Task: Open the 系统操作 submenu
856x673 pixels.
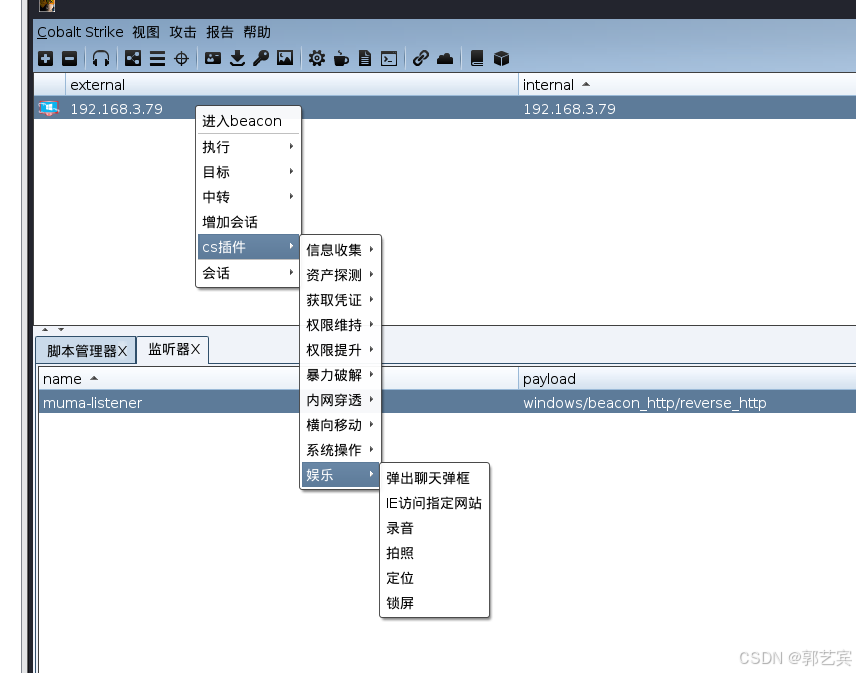Action: (340, 450)
